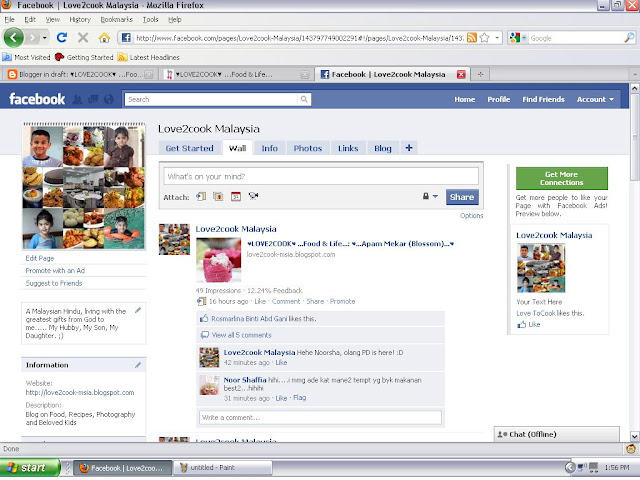The image size is (640, 480).
Task: Click the Write a comment field
Action: coord(320,417)
